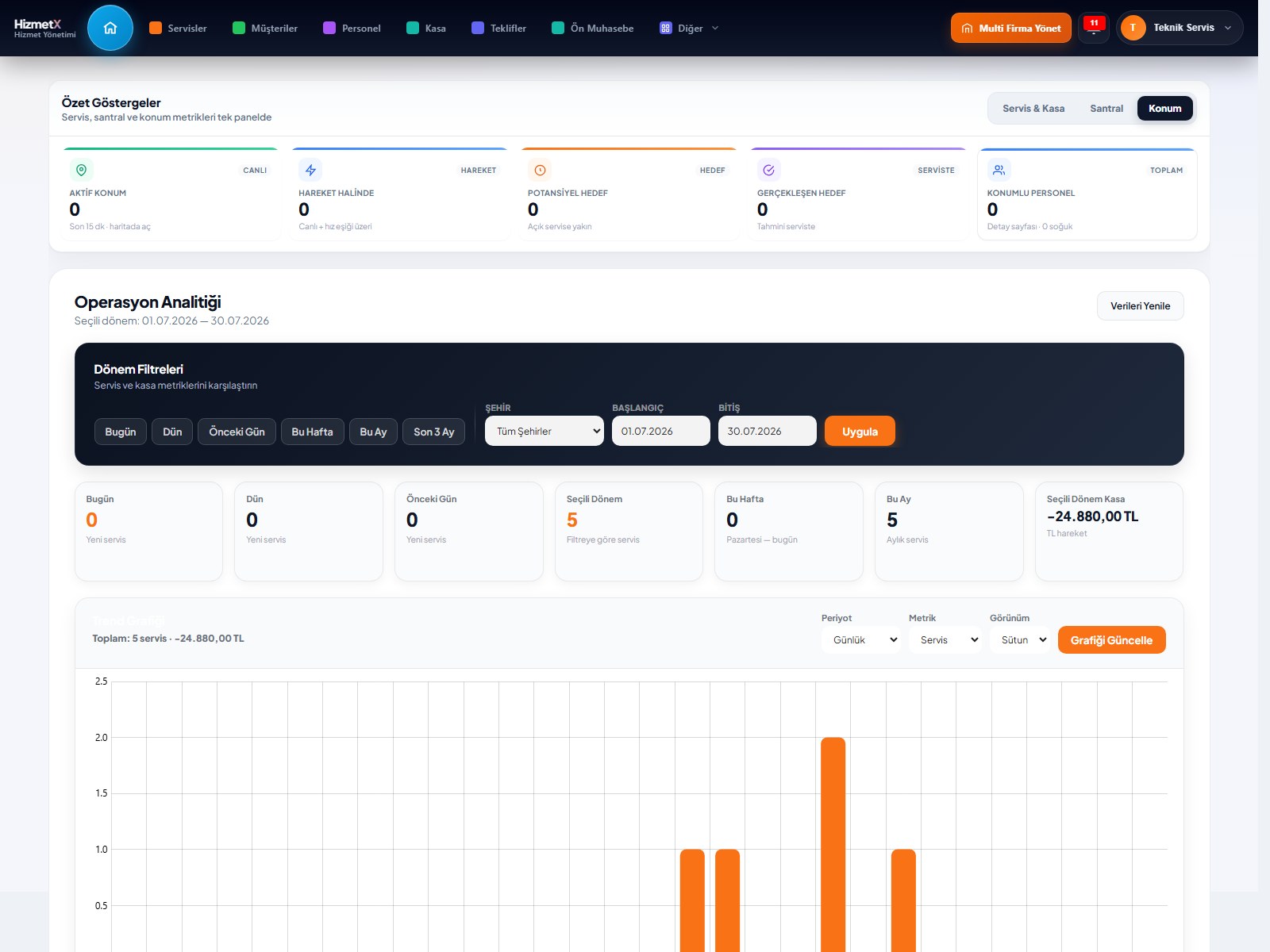1270x952 pixels.
Task: Expand the Diğer menu chevron
Action: point(715,28)
